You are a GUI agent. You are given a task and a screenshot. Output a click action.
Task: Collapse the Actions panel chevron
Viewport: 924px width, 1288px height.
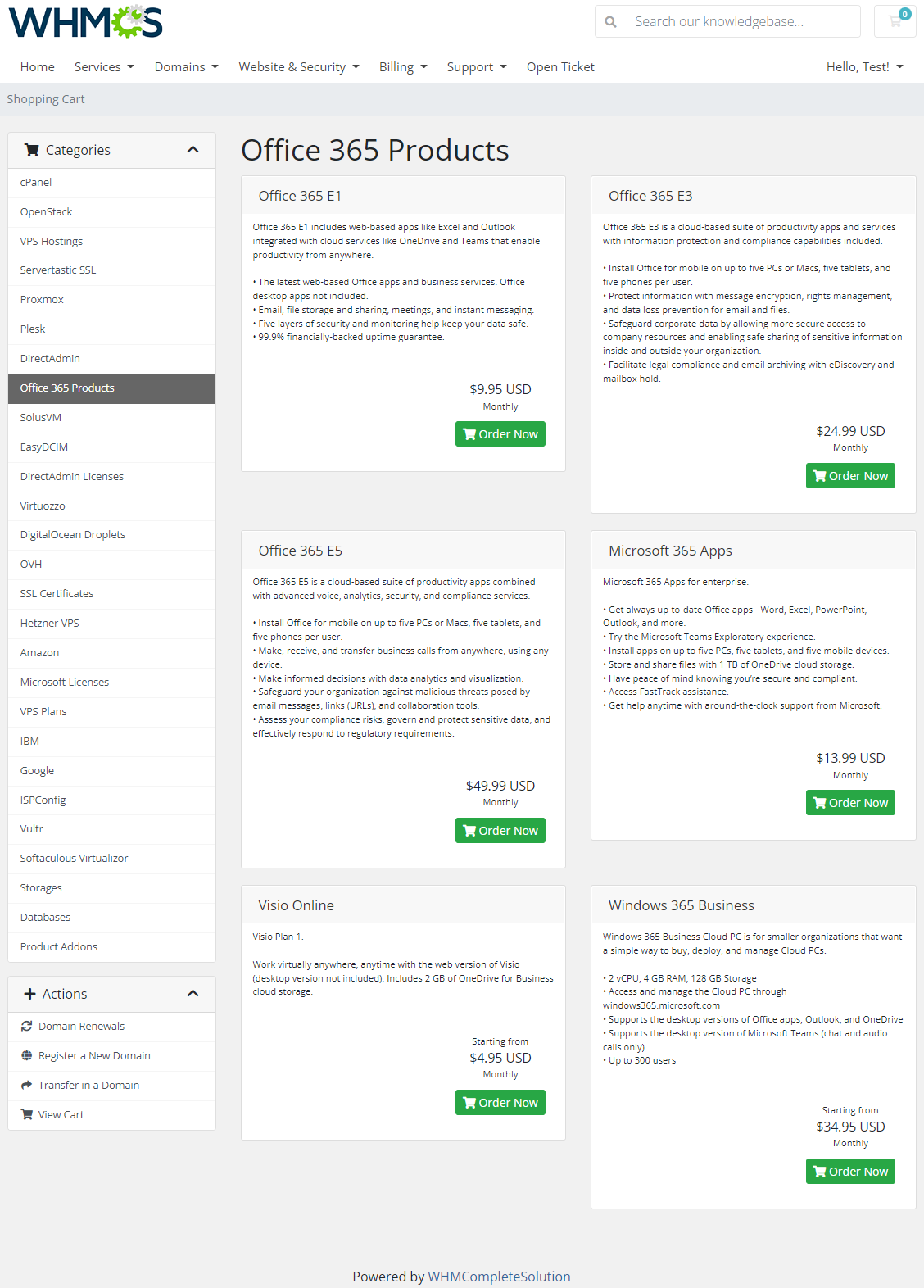(193, 993)
